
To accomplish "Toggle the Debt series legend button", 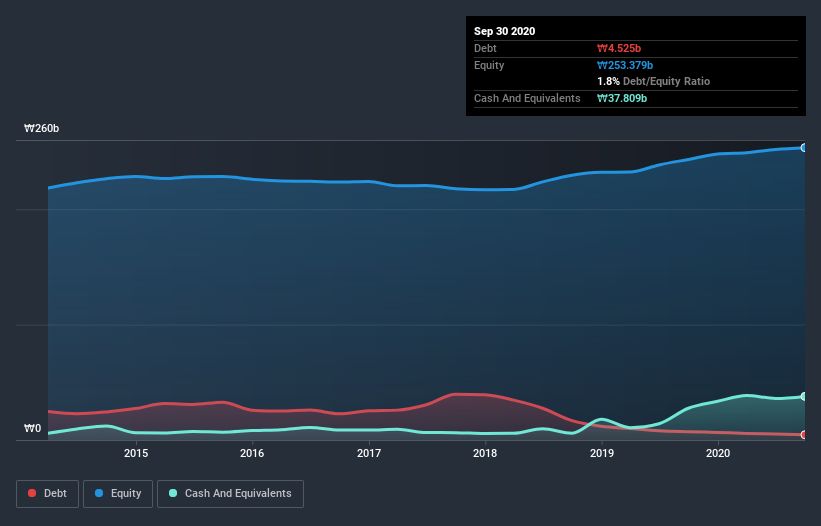I will click(x=47, y=494).
